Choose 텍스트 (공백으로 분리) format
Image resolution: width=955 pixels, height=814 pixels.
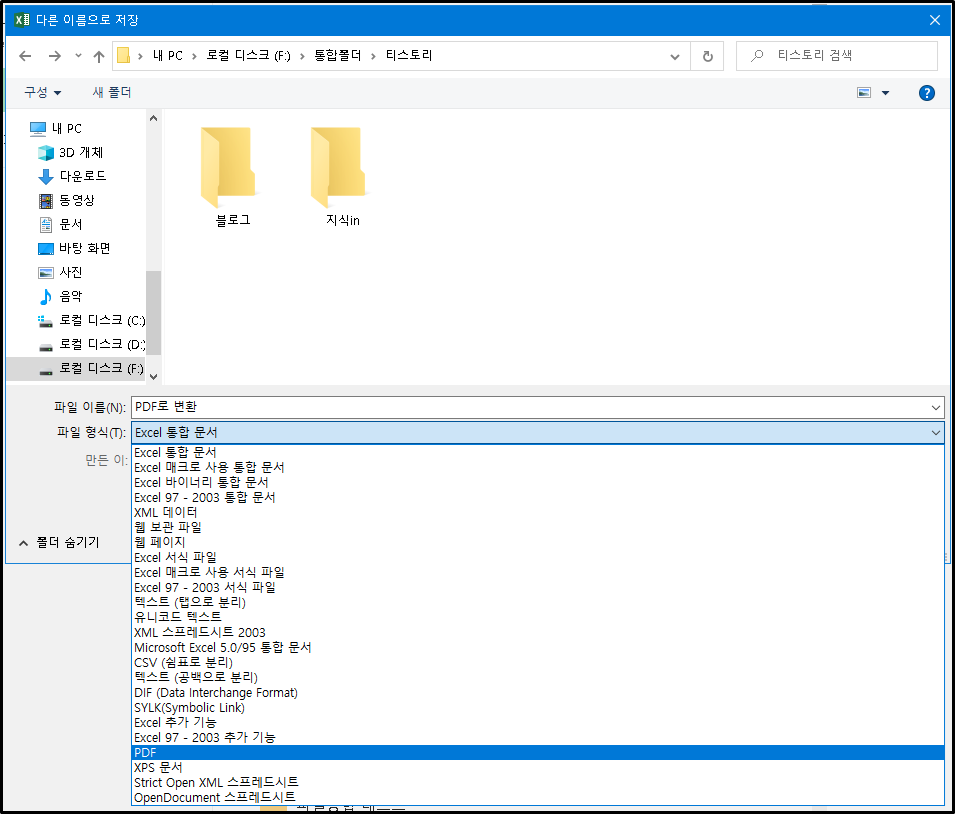538,678
